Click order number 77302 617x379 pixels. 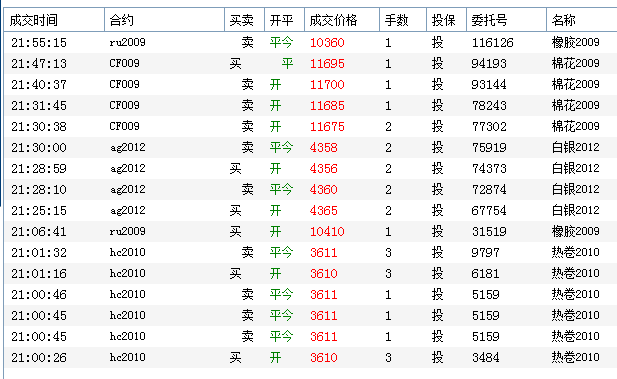point(489,126)
